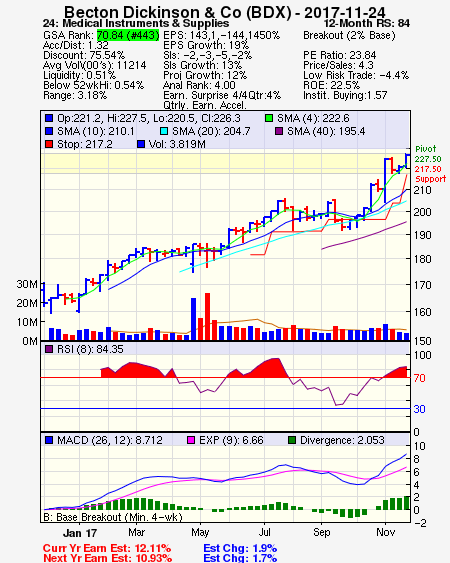450x563 pixels.
Task: Click the Avg Vol(00's): 11214 line
Action: (x=95, y=65)
